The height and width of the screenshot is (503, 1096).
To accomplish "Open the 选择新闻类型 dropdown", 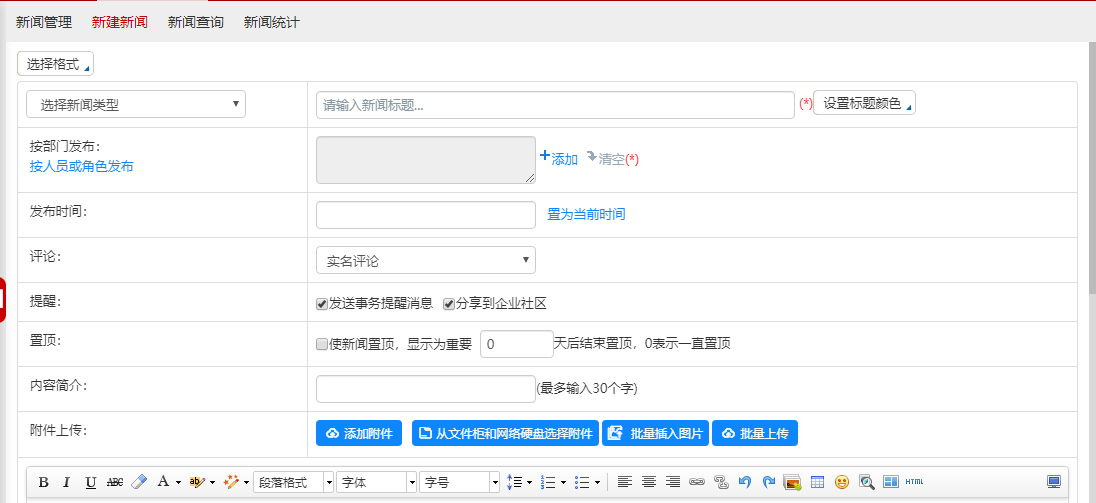I will pyautogui.click(x=136, y=104).
